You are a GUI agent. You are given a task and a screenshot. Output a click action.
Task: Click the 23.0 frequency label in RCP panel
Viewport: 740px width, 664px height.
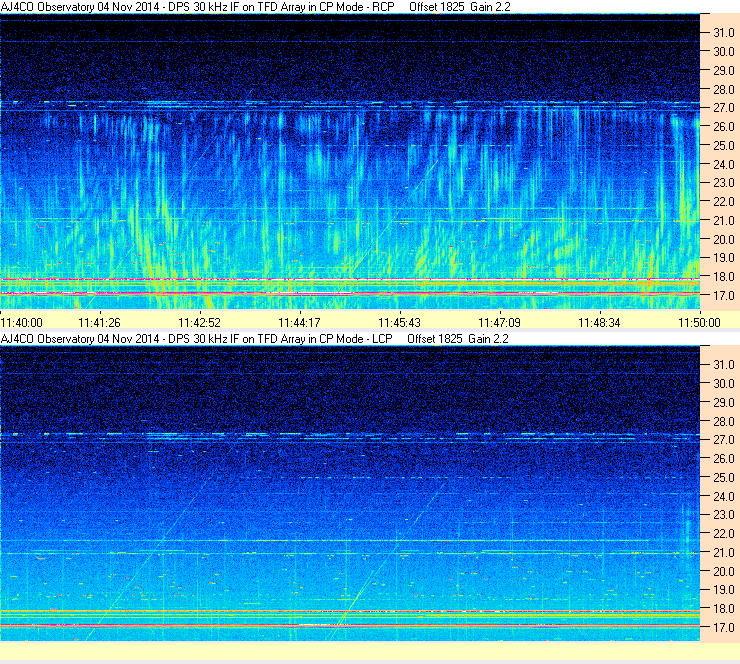tap(724, 183)
